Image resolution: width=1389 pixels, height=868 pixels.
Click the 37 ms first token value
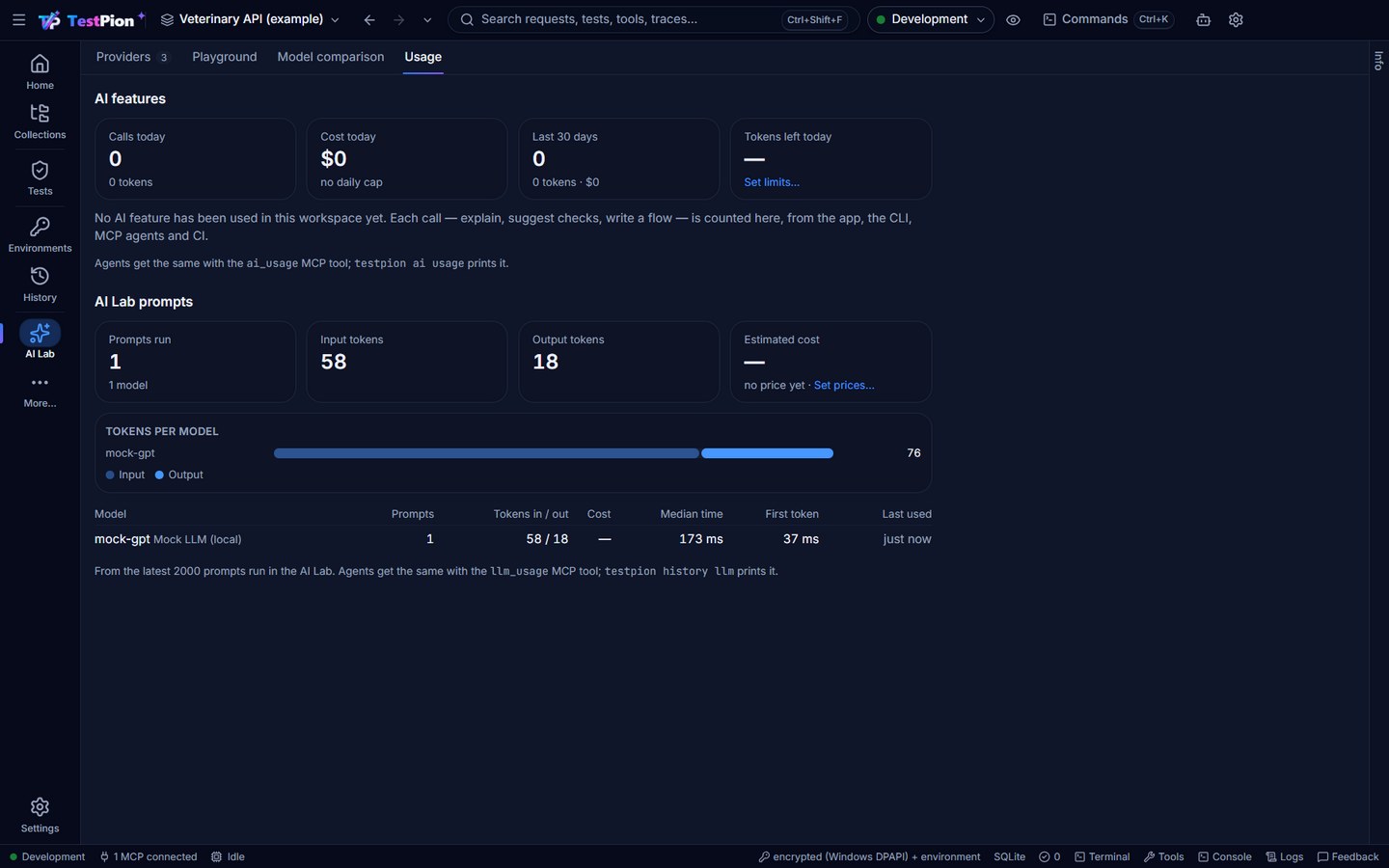(x=801, y=539)
